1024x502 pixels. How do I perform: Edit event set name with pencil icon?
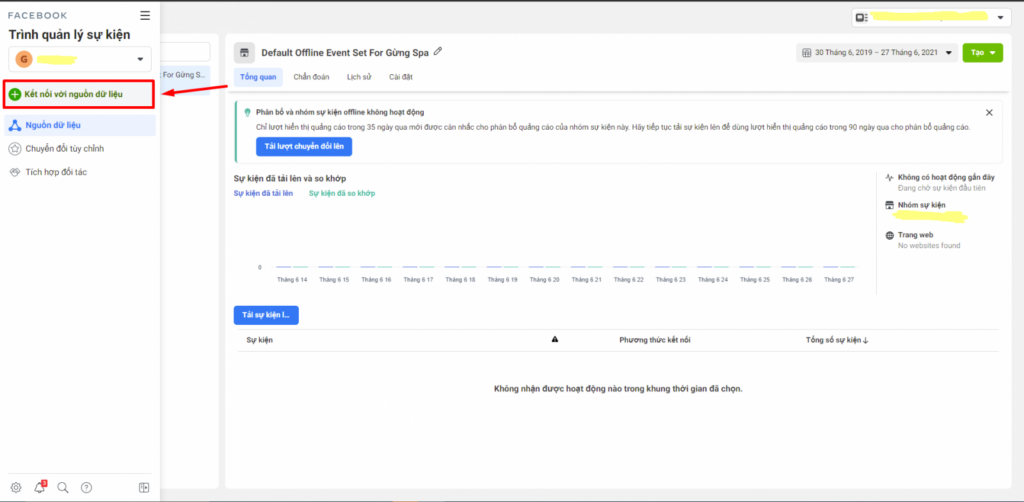coord(438,52)
